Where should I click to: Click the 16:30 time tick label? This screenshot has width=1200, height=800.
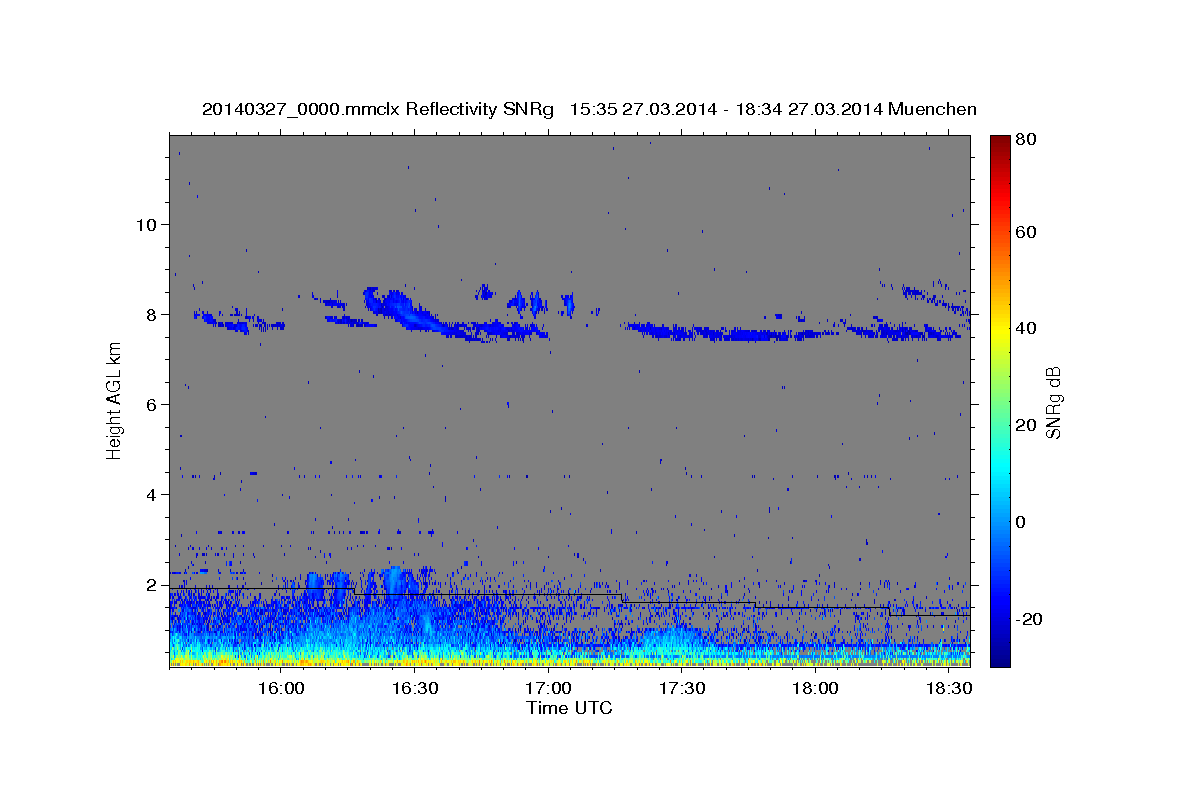[414, 689]
